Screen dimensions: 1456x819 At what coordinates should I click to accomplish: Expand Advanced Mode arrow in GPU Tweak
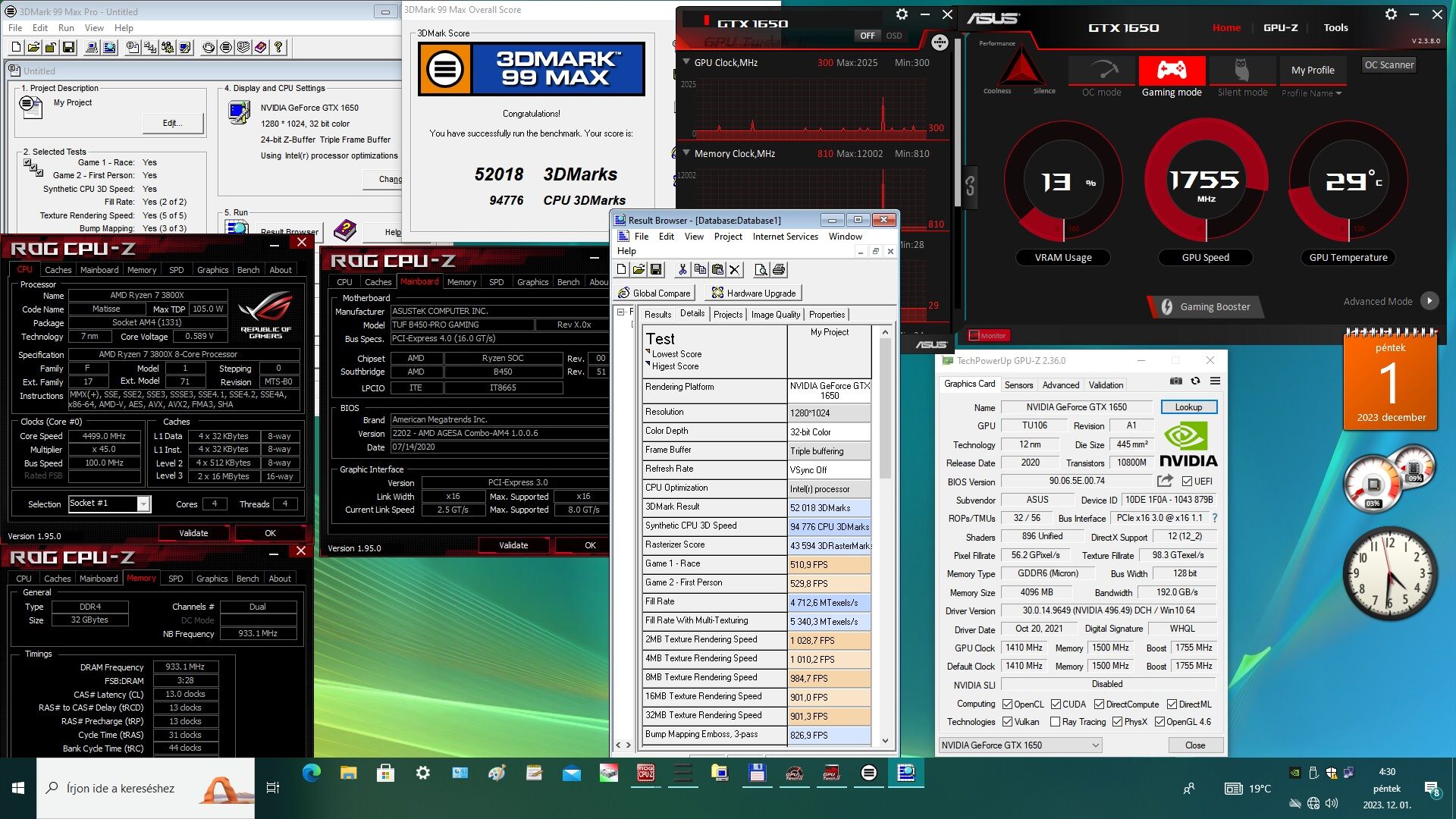pyautogui.click(x=1429, y=301)
